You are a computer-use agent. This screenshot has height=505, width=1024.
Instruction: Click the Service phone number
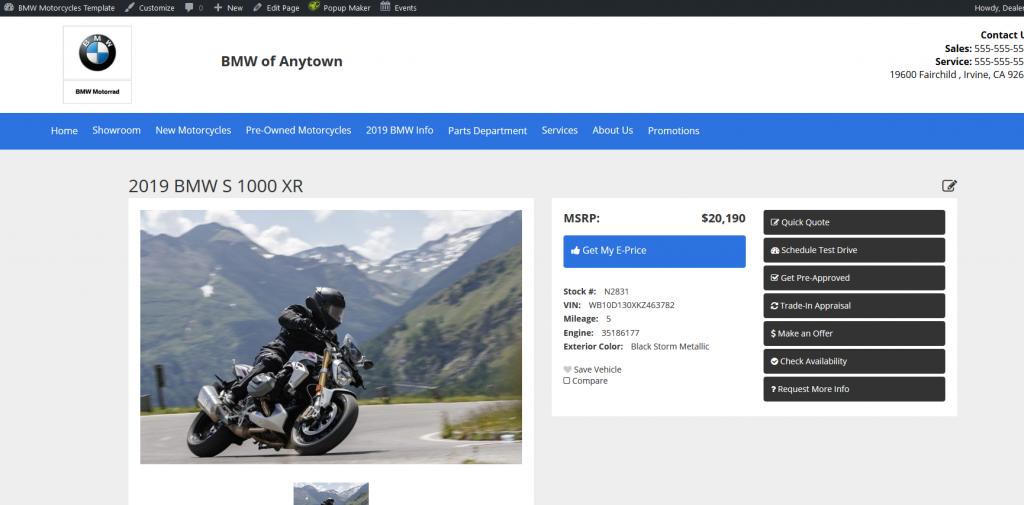999,61
